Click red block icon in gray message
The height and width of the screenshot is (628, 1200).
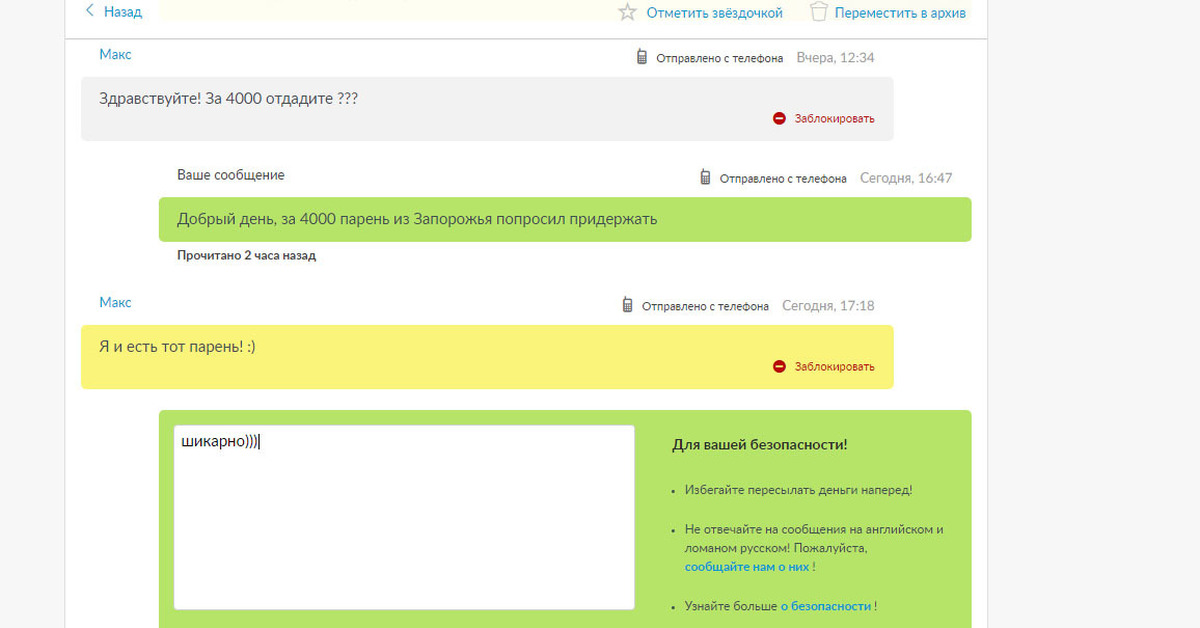[x=779, y=118]
